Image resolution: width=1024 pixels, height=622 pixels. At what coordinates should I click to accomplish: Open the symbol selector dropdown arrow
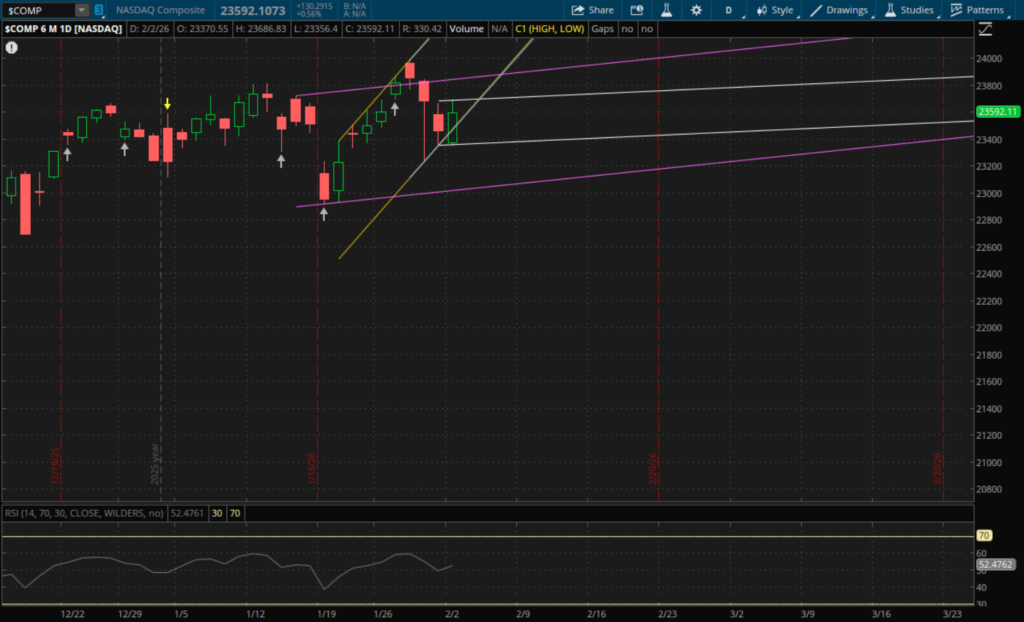80,10
